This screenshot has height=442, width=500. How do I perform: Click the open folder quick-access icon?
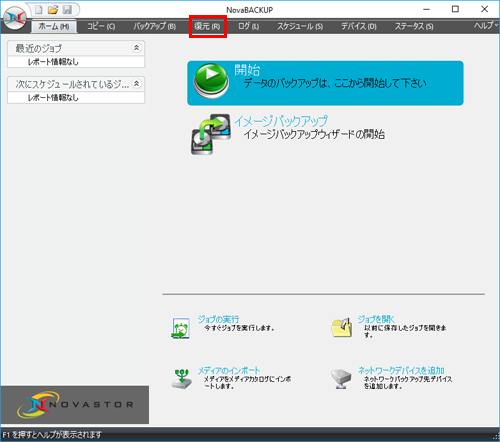coord(53,10)
